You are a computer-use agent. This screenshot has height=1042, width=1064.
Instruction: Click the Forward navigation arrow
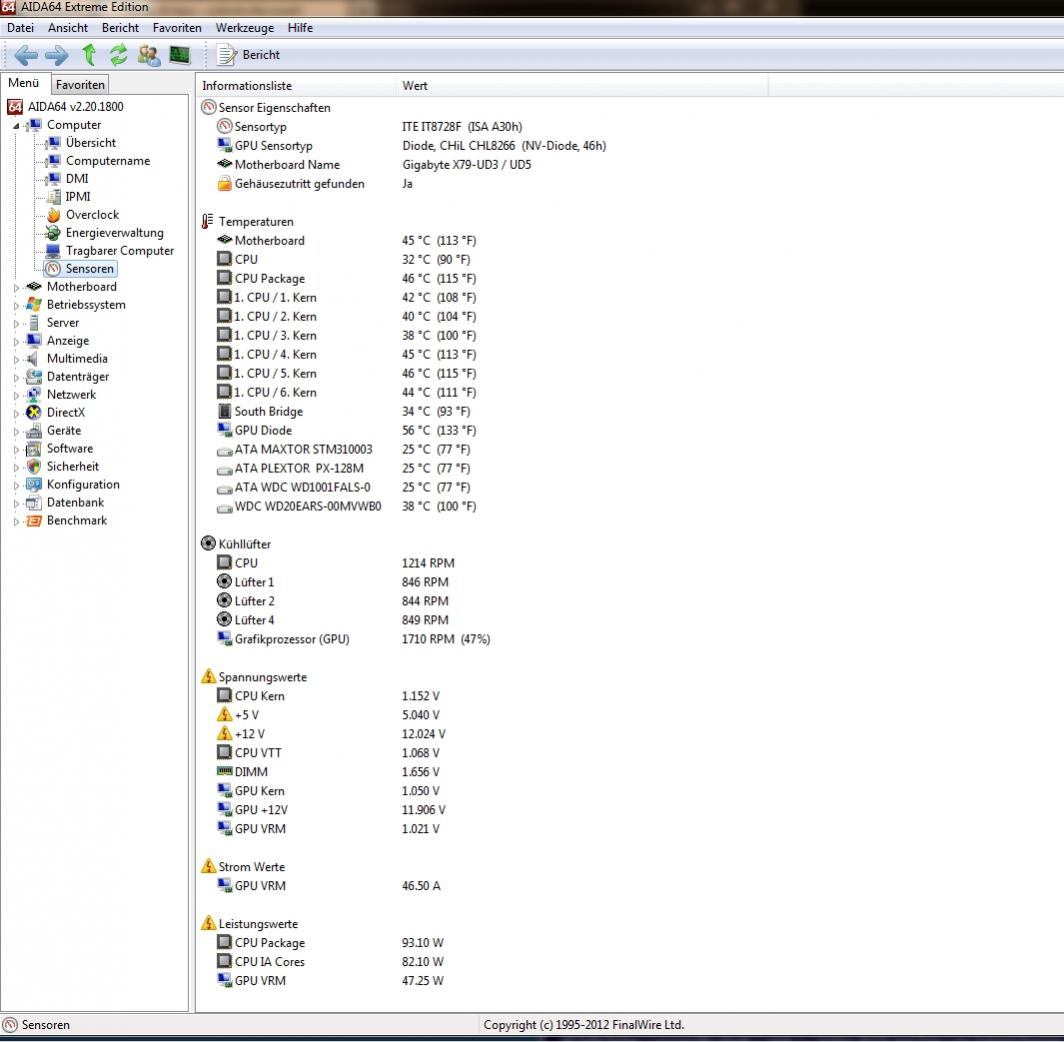tap(56, 55)
